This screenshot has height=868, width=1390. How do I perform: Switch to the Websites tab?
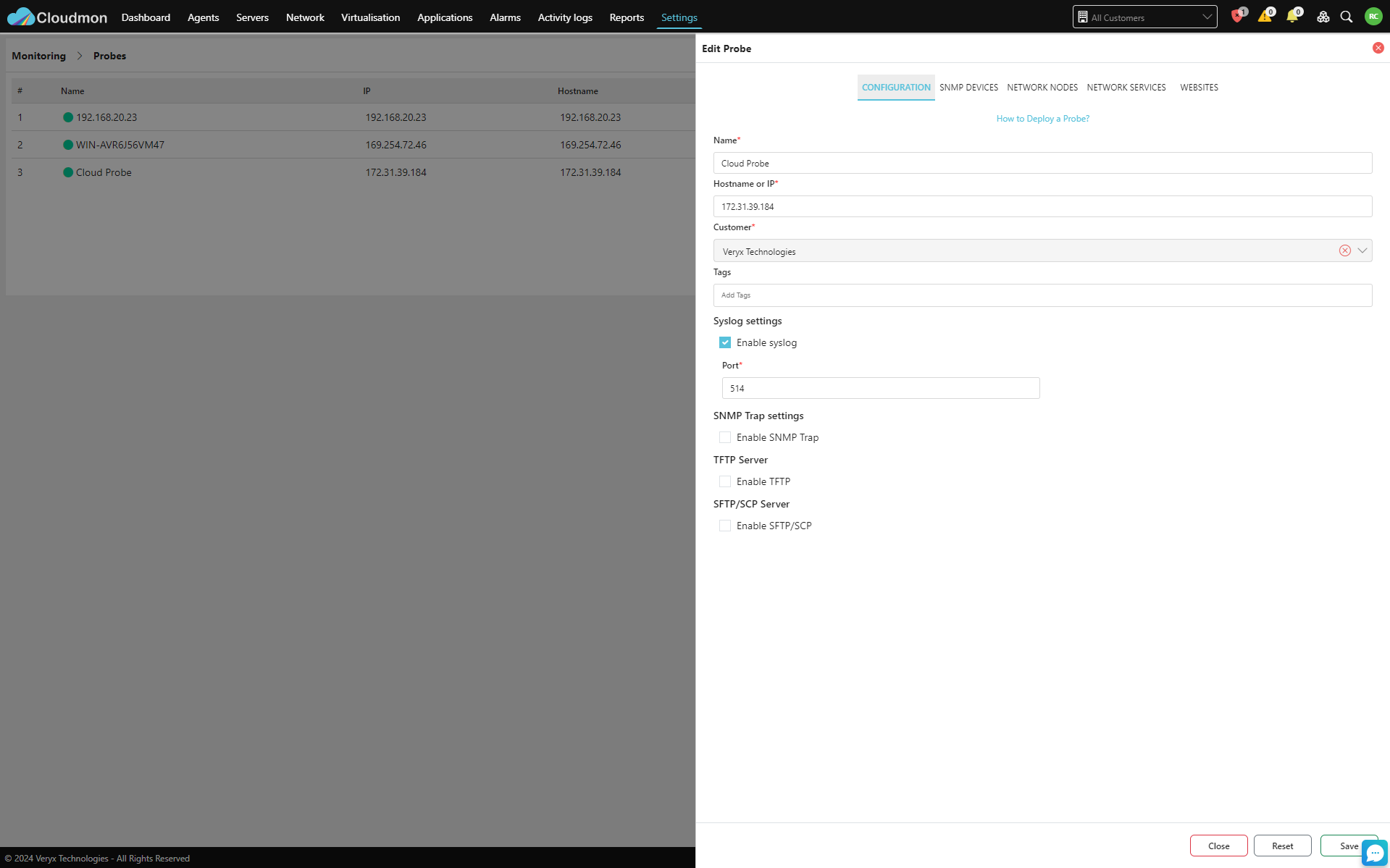[1199, 87]
